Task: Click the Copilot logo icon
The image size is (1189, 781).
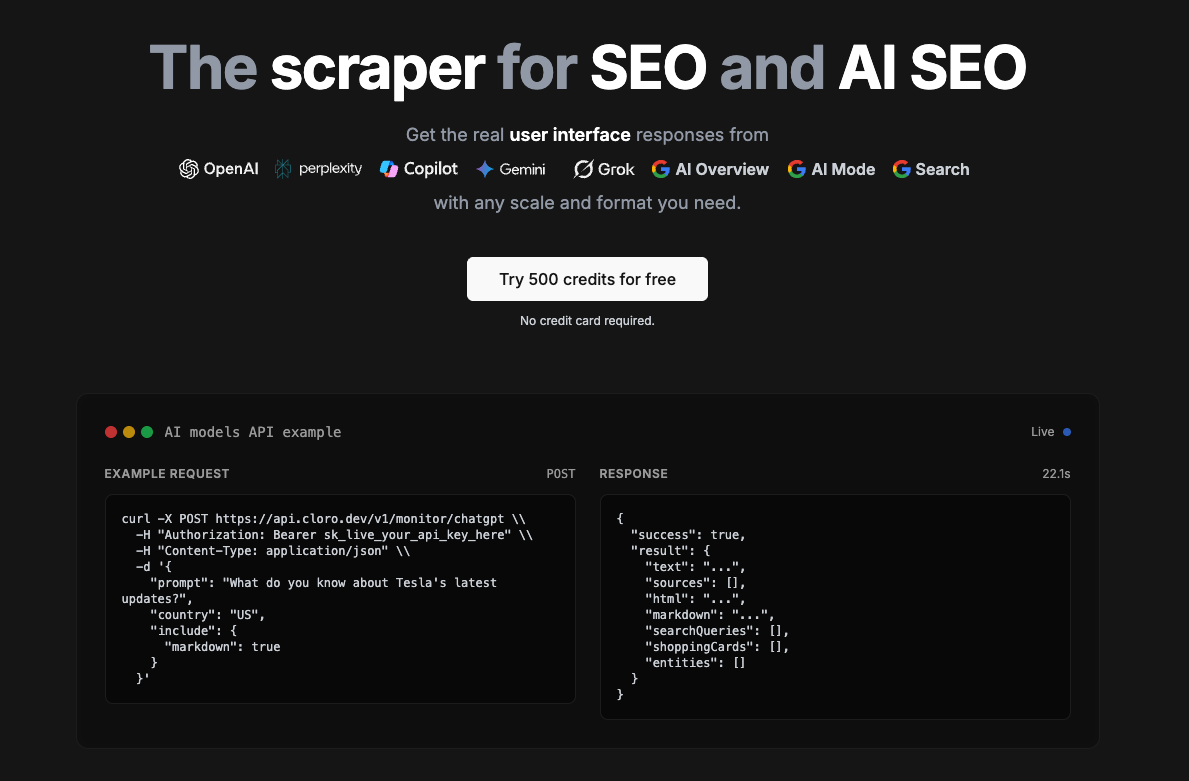Action: pos(389,169)
